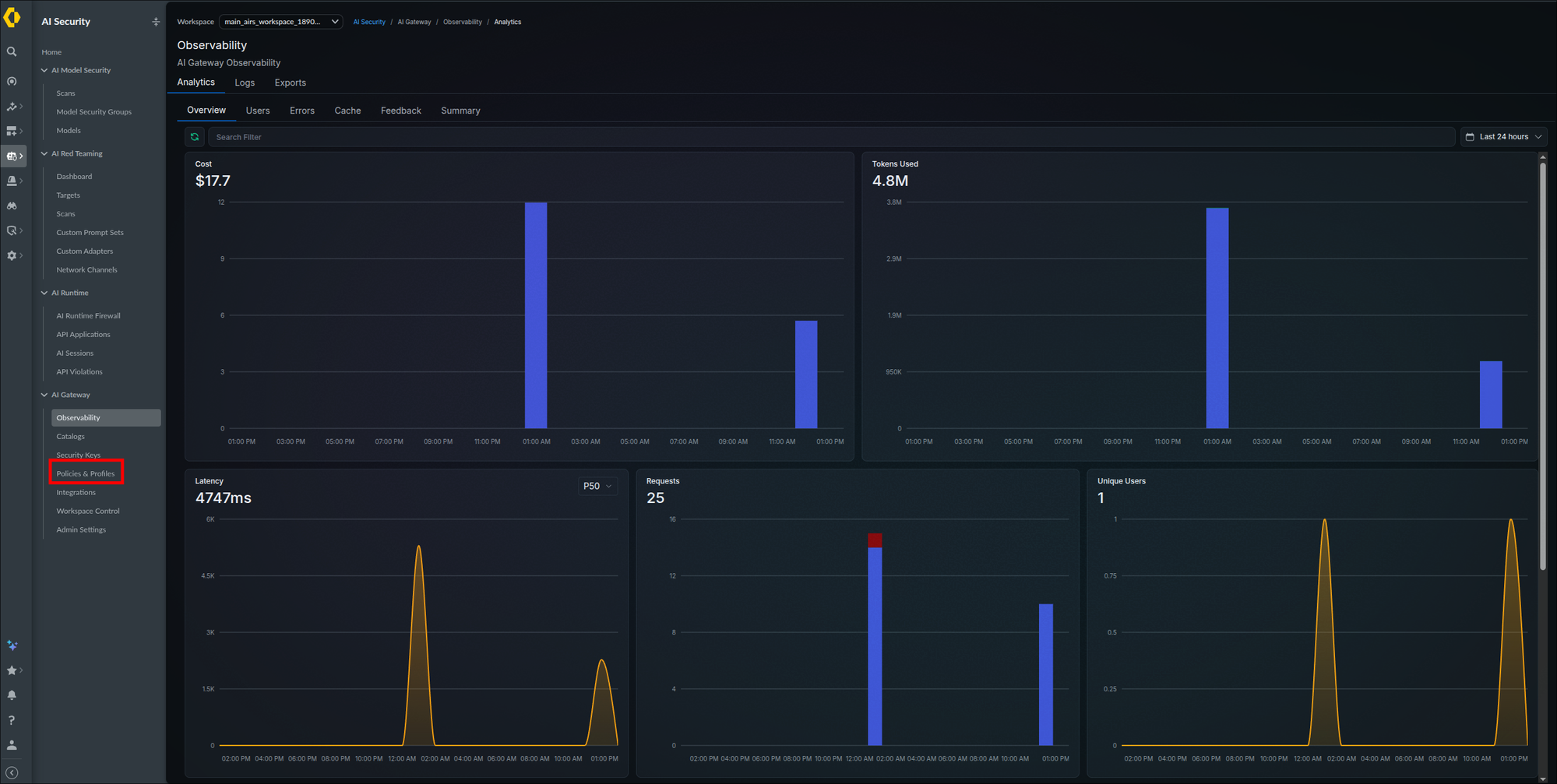
Task: Open the colorful AI sparkles assistant icon
Action: point(12,645)
